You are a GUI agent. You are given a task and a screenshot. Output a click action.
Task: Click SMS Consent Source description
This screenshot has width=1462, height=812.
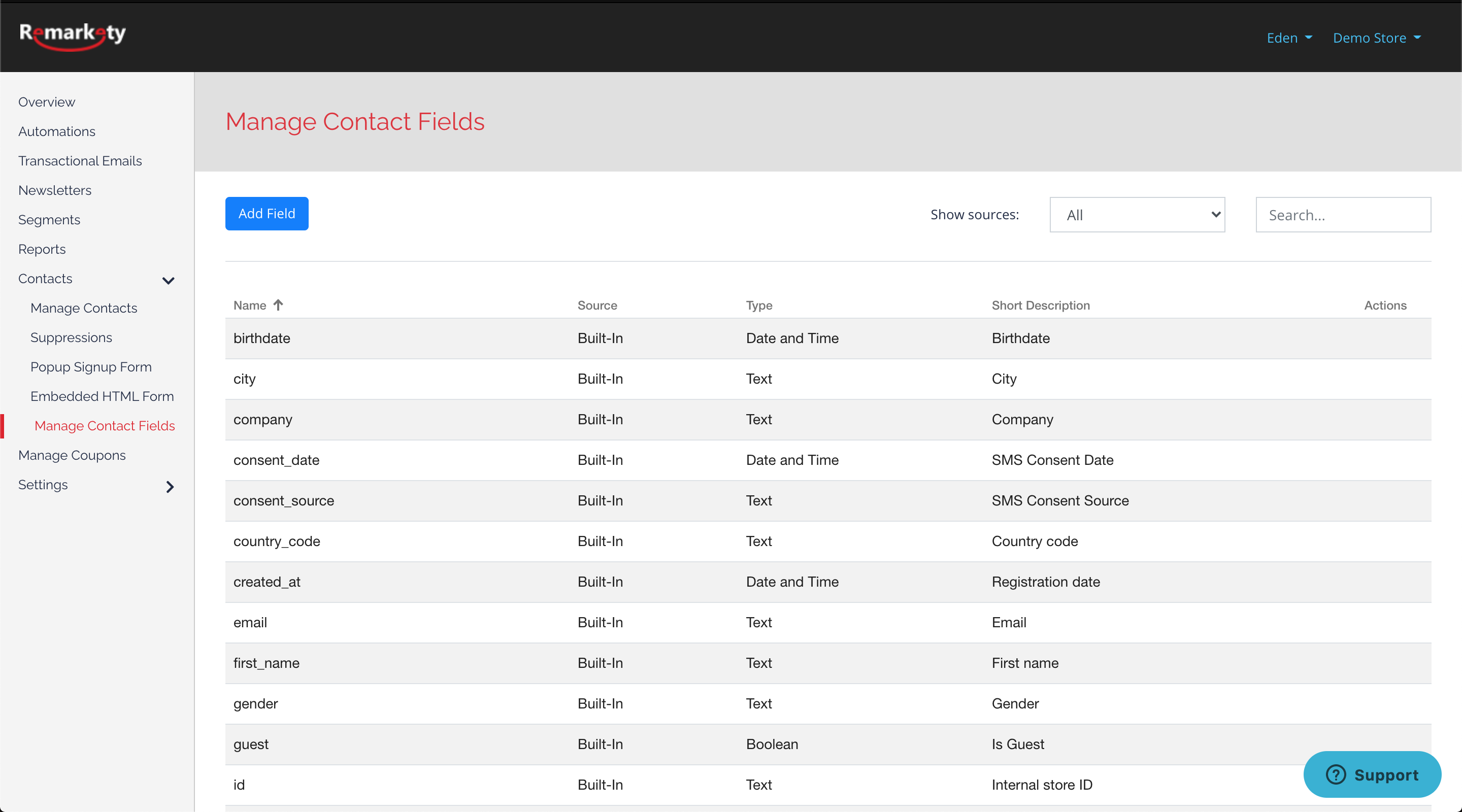click(1060, 500)
